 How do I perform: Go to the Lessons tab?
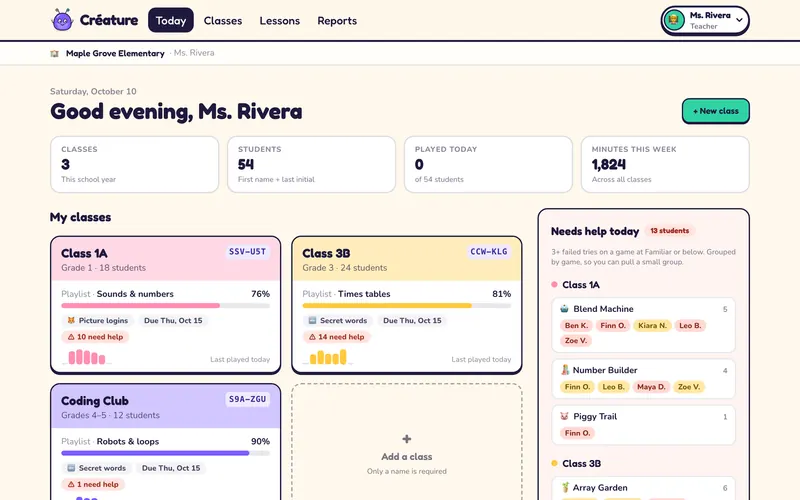(280, 21)
